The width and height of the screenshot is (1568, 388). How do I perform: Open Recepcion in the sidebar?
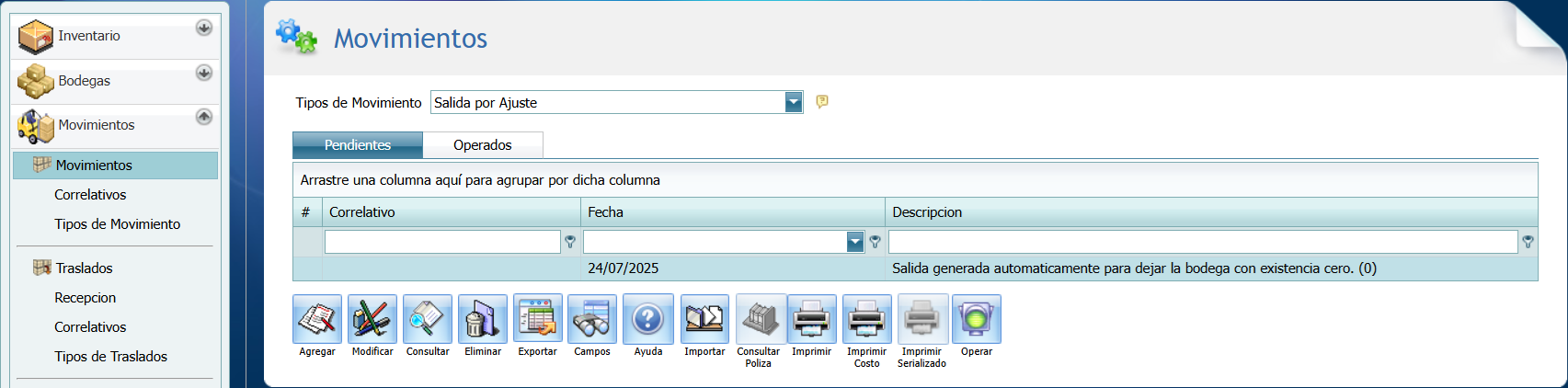click(x=85, y=298)
